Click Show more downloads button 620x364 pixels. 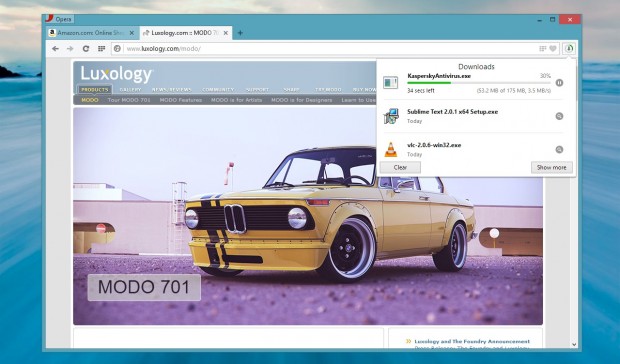(x=552, y=168)
